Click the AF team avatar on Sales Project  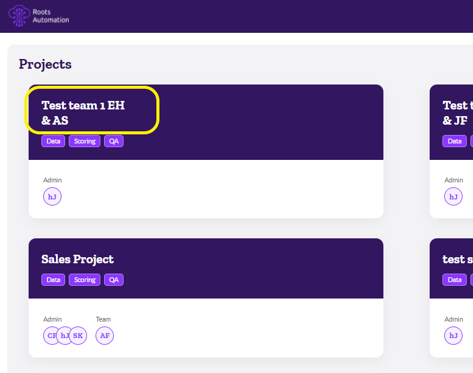tap(105, 335)
